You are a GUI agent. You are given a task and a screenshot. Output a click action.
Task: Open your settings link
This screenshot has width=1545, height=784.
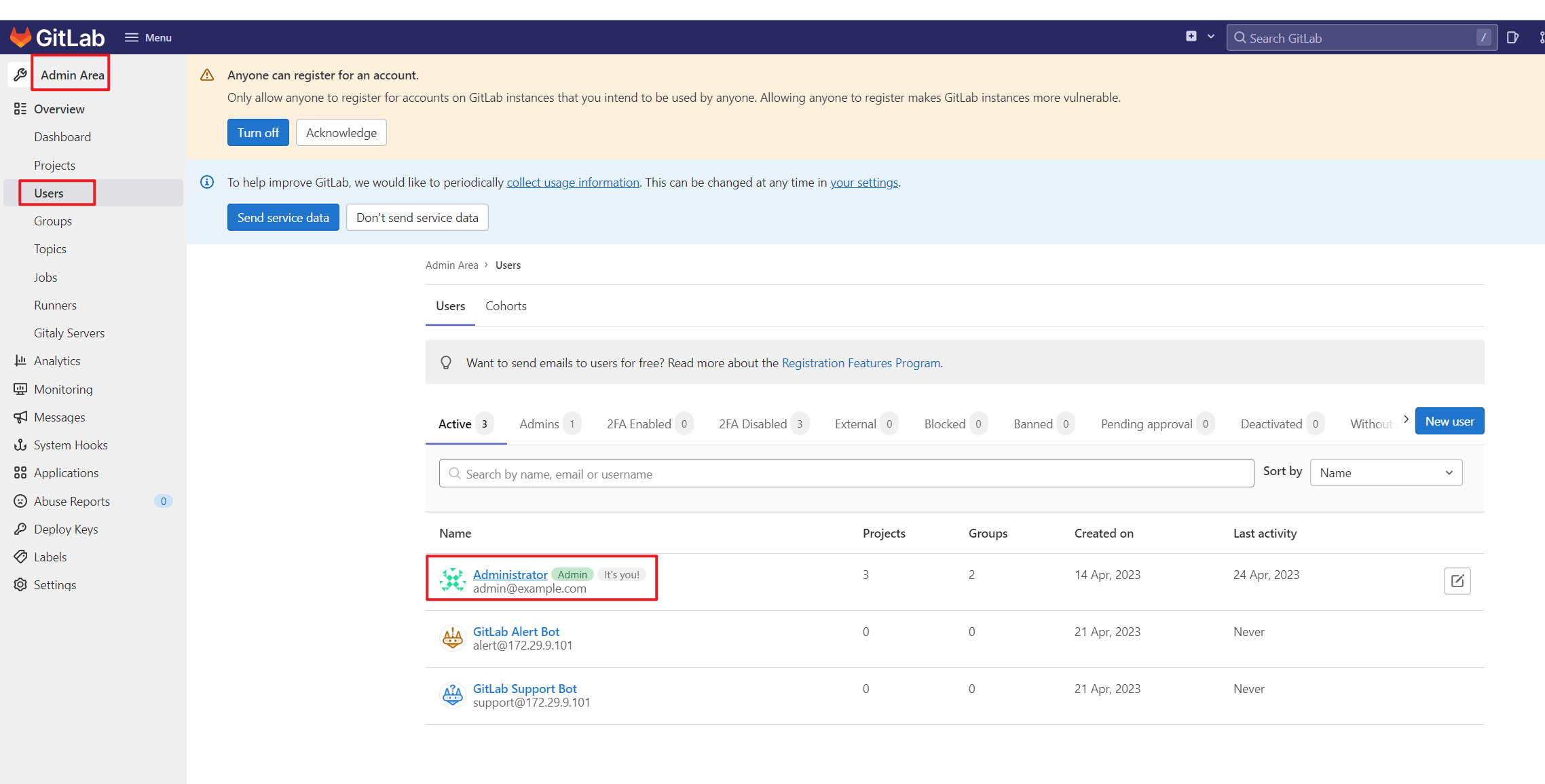tap(864, 182)
